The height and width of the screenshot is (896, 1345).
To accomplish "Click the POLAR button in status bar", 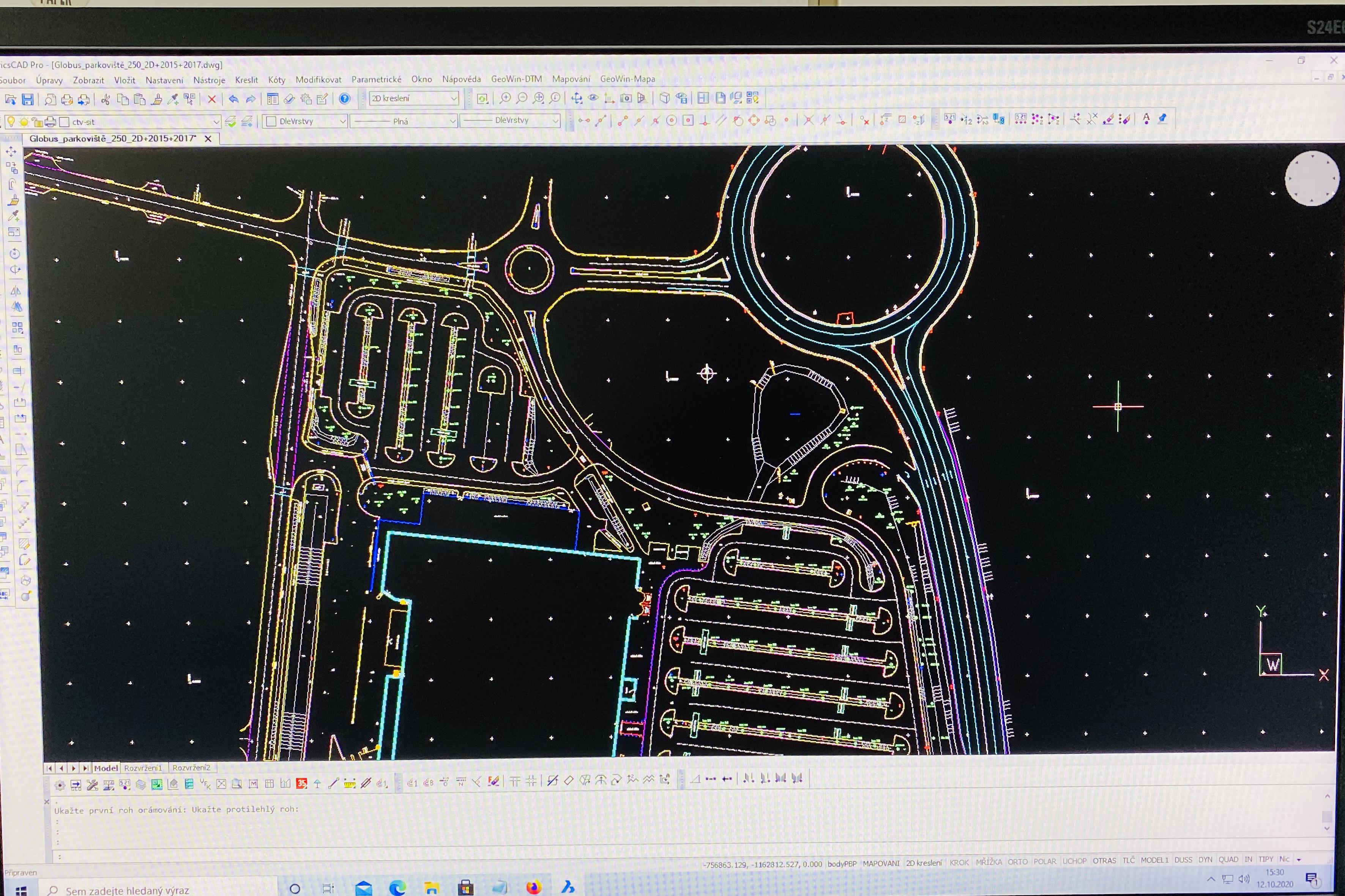I will pos(1044,862).
